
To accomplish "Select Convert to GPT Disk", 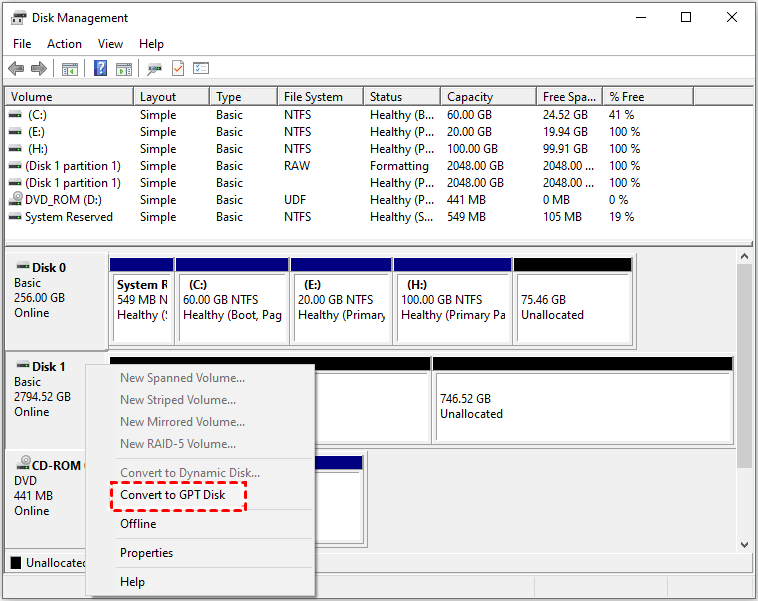I will click(x=173, y=495).
